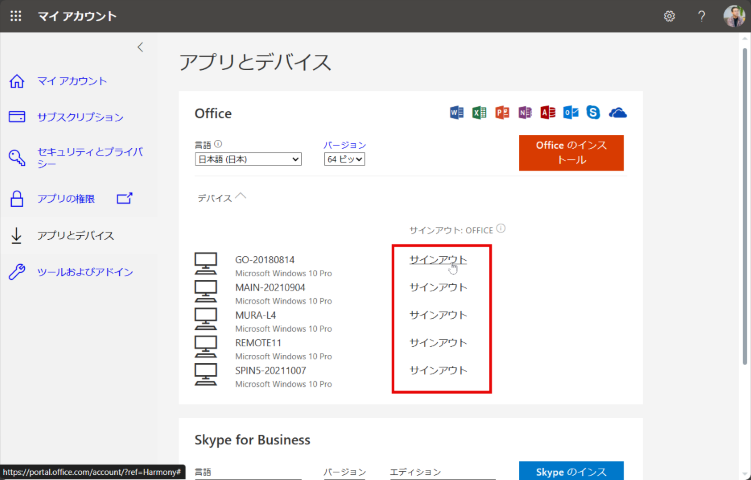Sign out device GO-20180814
The height and width of the screenshot is (480, 751).
(x=438, y=260)
